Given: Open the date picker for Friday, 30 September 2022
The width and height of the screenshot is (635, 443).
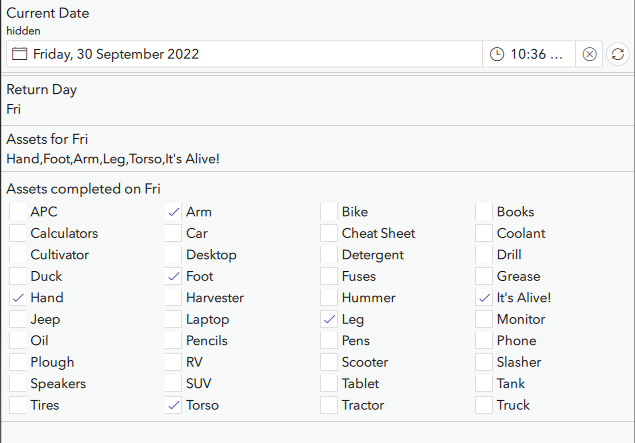Looking at the screenshot, I should tap(115, 54).
